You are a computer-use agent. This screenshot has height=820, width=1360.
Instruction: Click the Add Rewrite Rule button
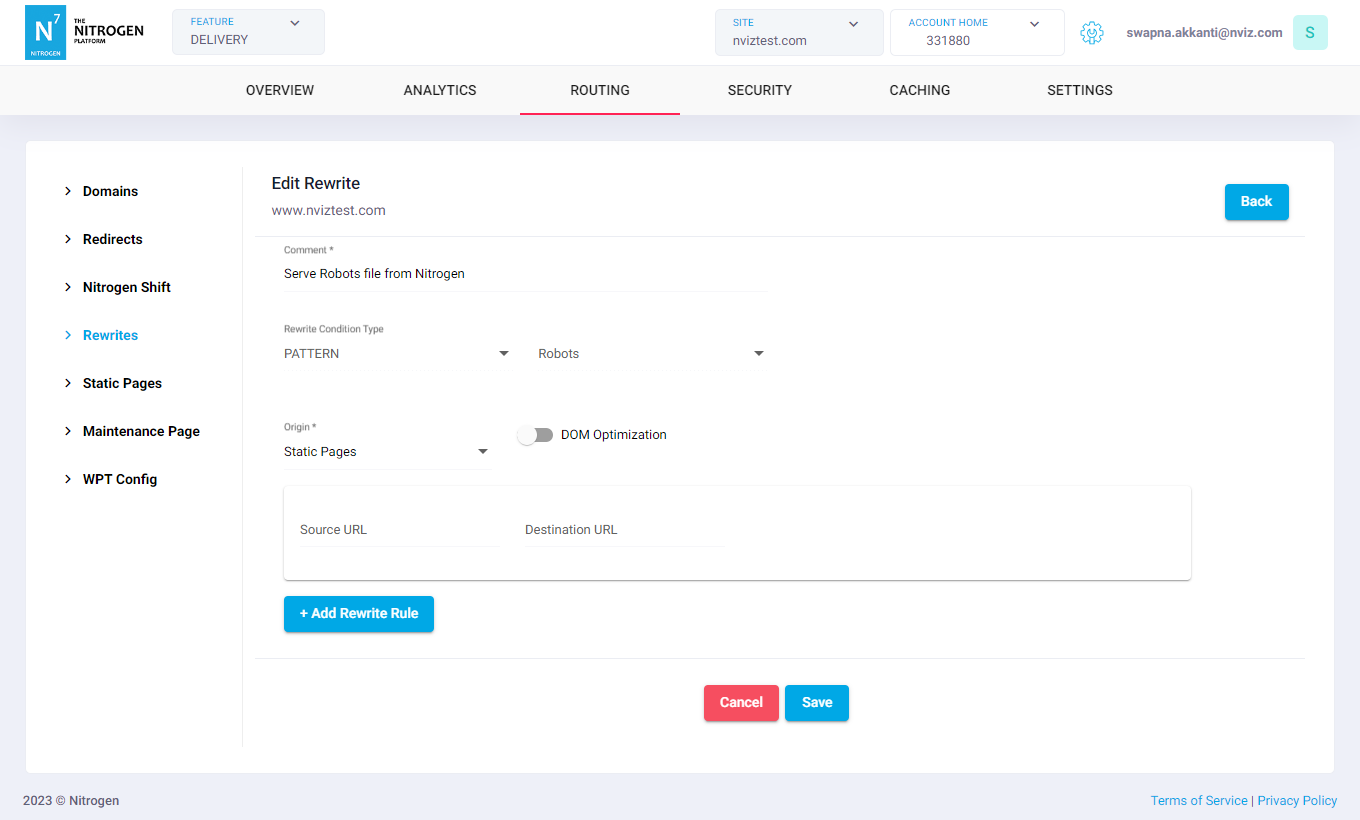click(359, 613)
